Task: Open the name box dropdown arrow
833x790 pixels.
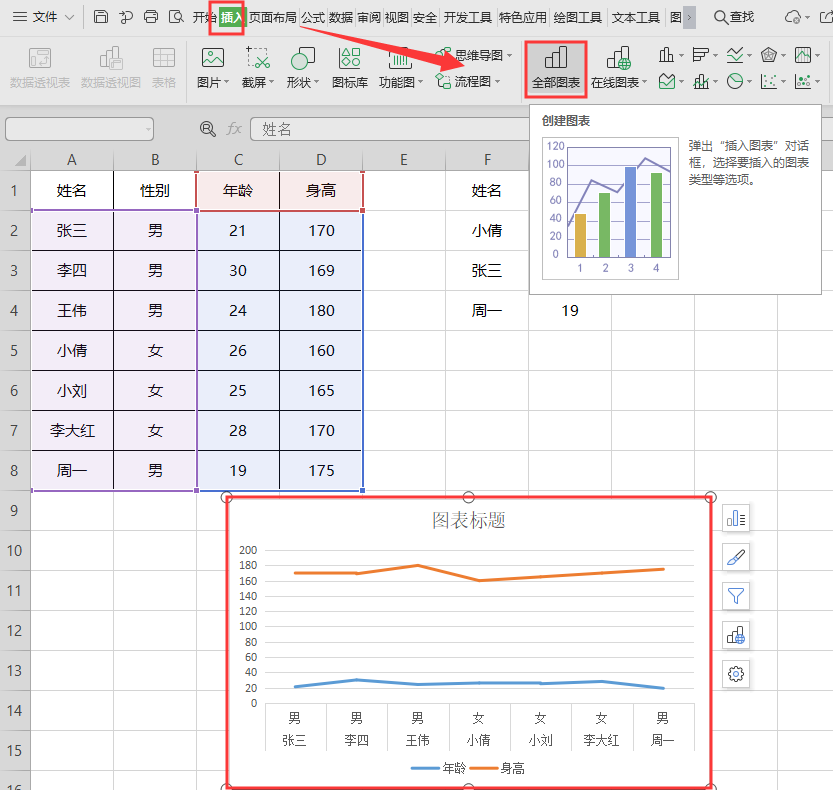Action: tap(148, 129)
